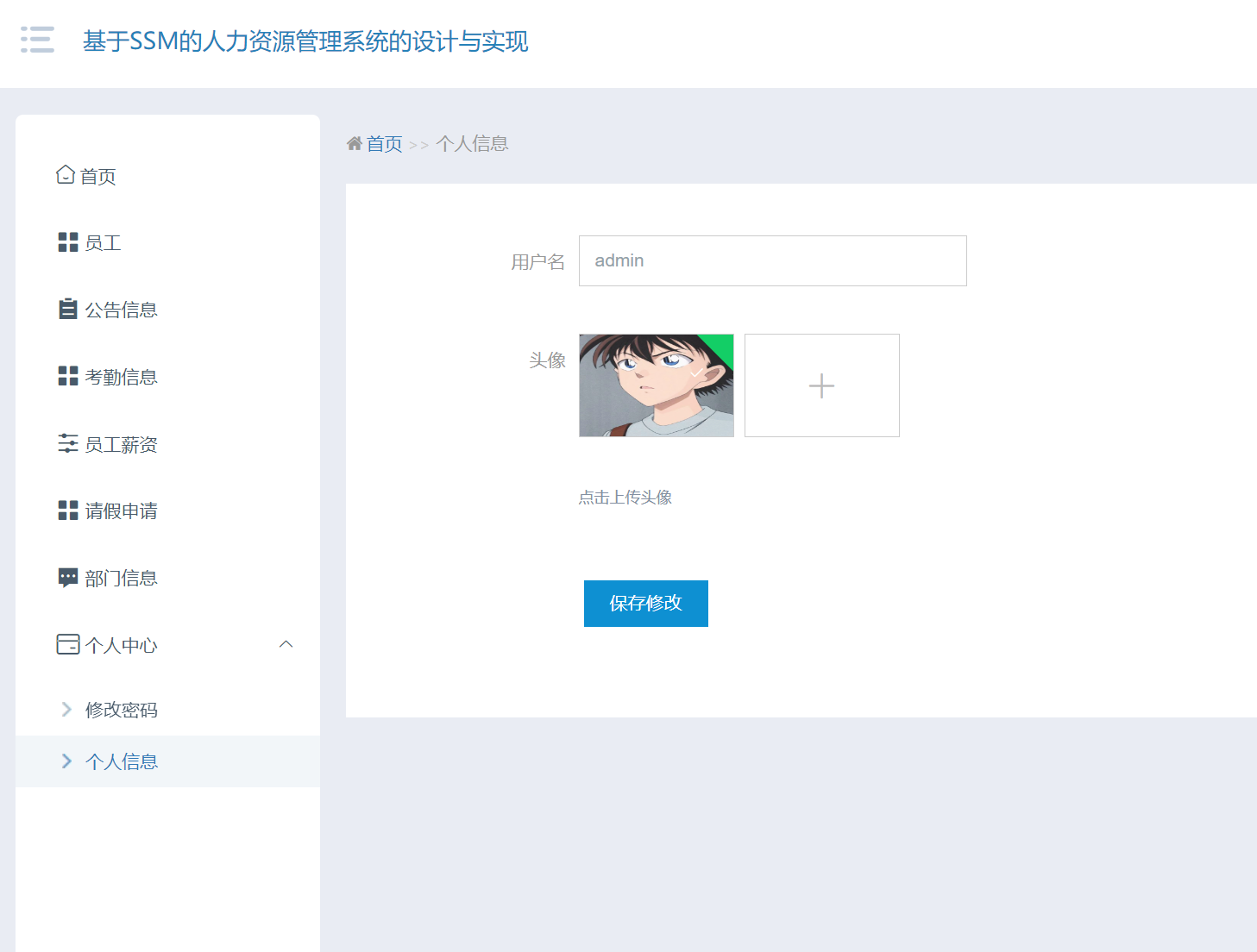Image resolution: width=1257 pixels, height=952 pixels.
Task: Select the 员工薪资 sliders icon
Action: [x=67, y=443]
